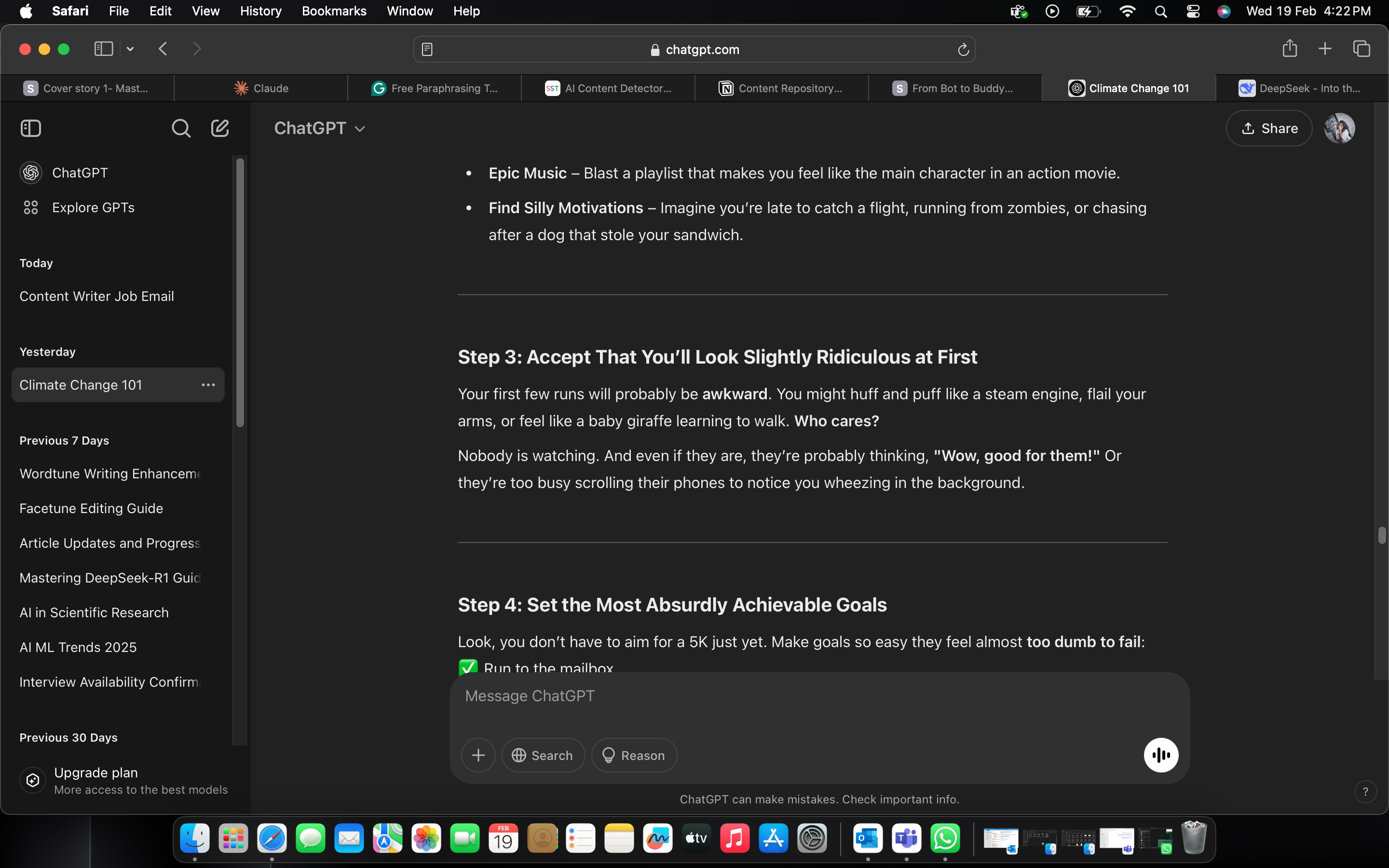Switch to Cover story 1 tab

(x=86, y=88)
